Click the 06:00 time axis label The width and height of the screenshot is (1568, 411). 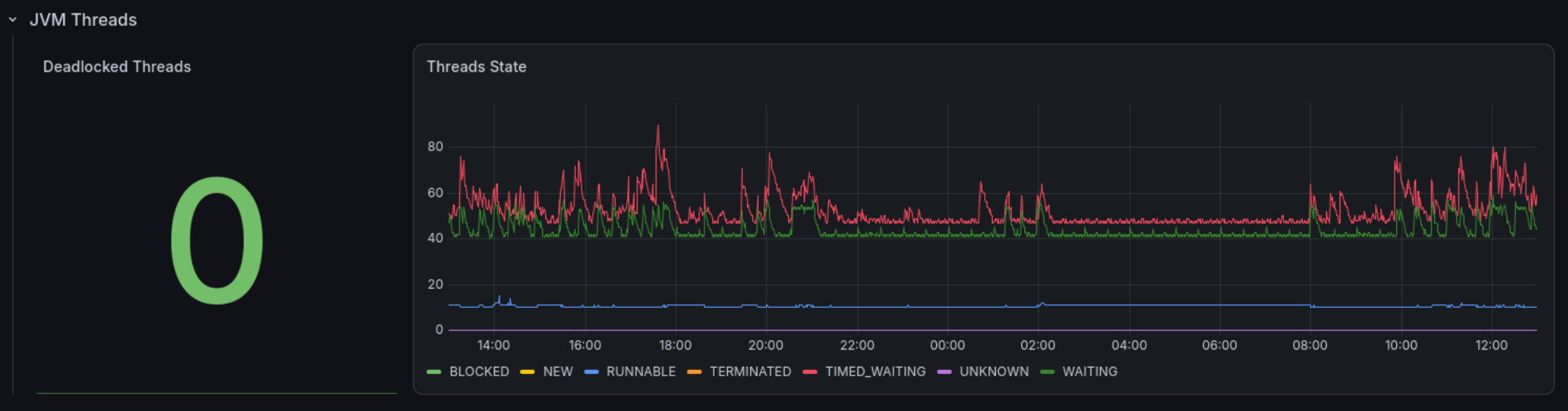(1220, 346)
